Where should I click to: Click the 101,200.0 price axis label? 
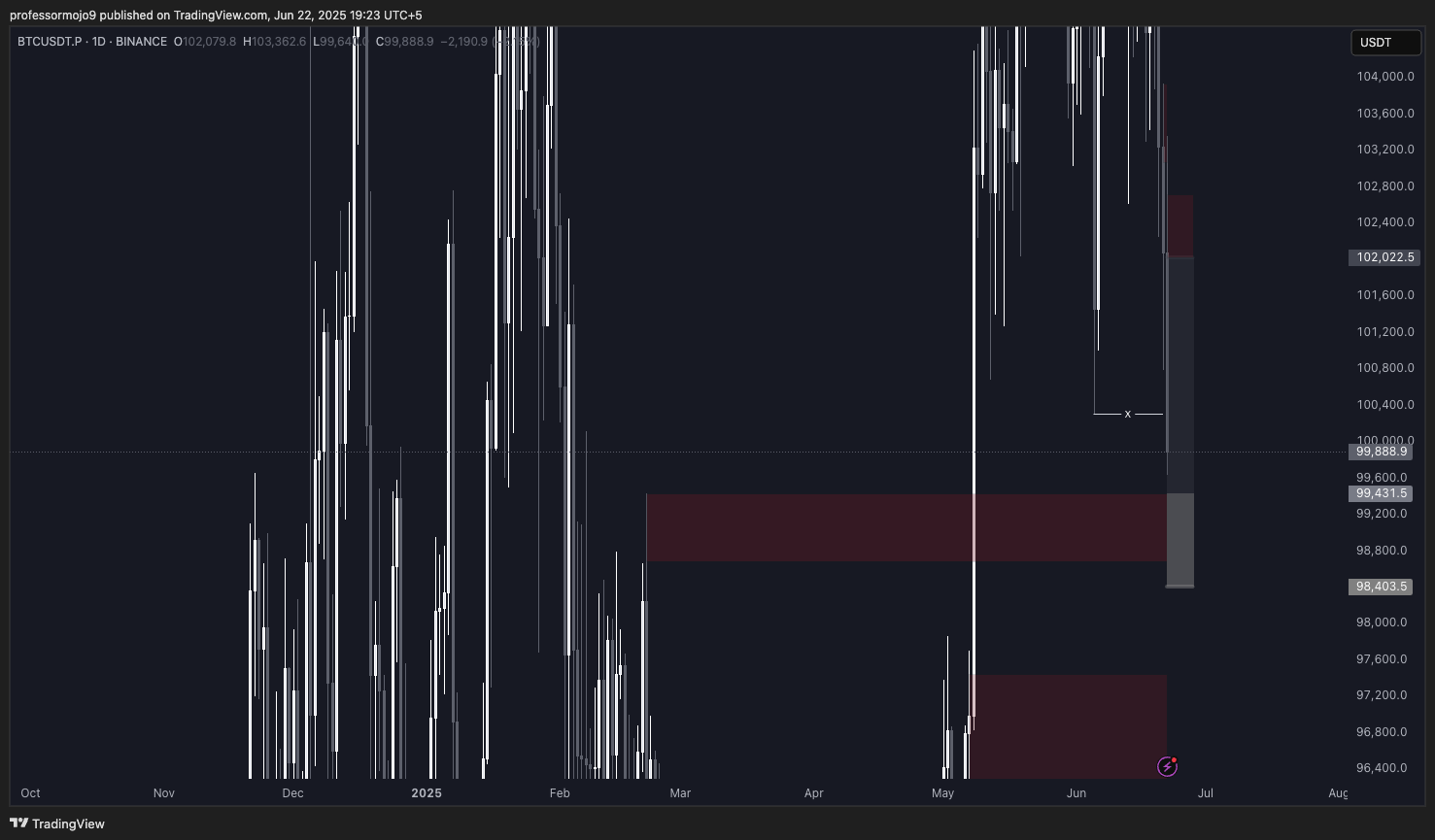(x=1384, y=332)
